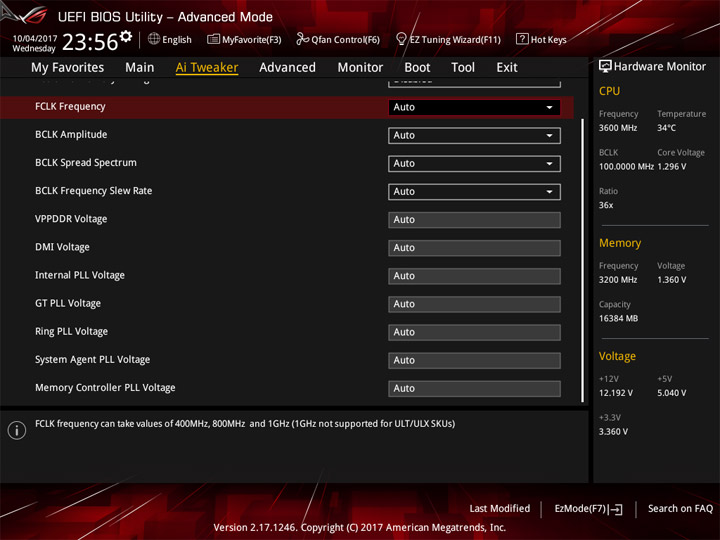The height and width of the screenshot is (540, 720).
Task: Click the GT PLL Voltage field
Action: [474, 304]
